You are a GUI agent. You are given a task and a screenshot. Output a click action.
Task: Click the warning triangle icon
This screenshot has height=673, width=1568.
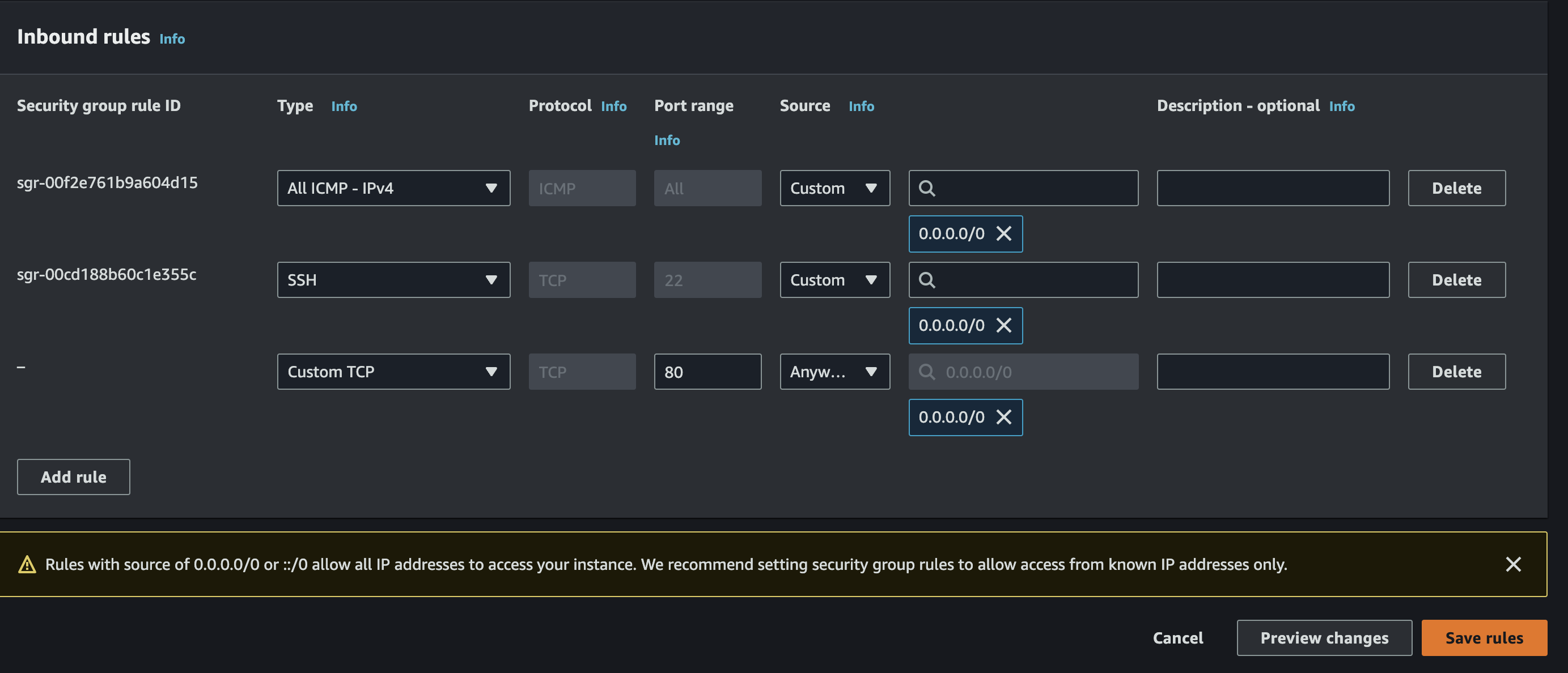[x=27, y=565]
